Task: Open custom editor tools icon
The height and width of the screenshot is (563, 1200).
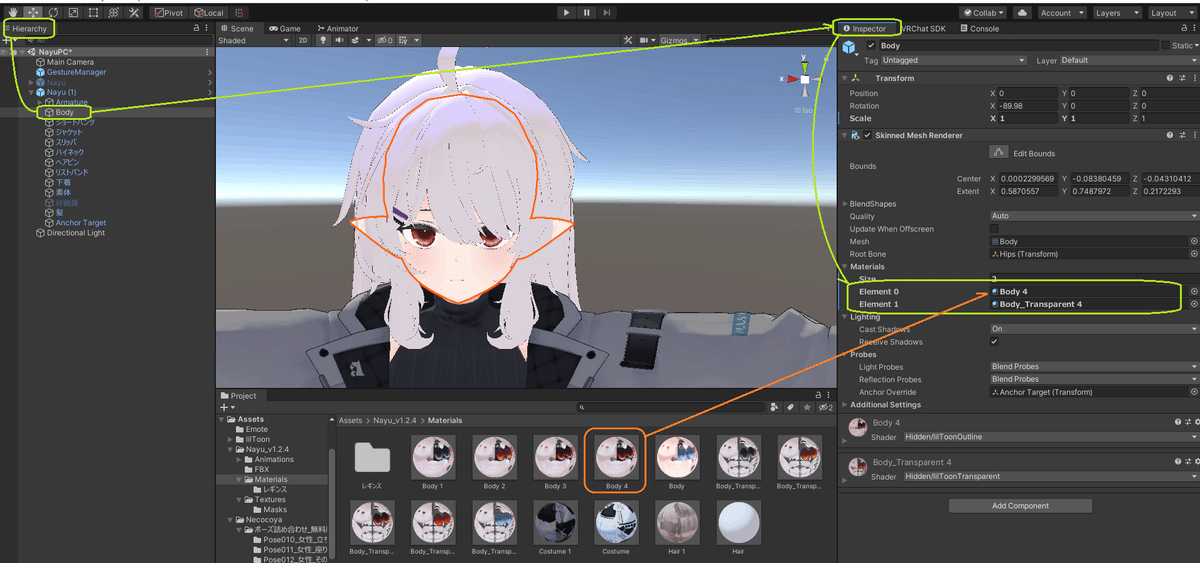Action: [x=134, y=13]
